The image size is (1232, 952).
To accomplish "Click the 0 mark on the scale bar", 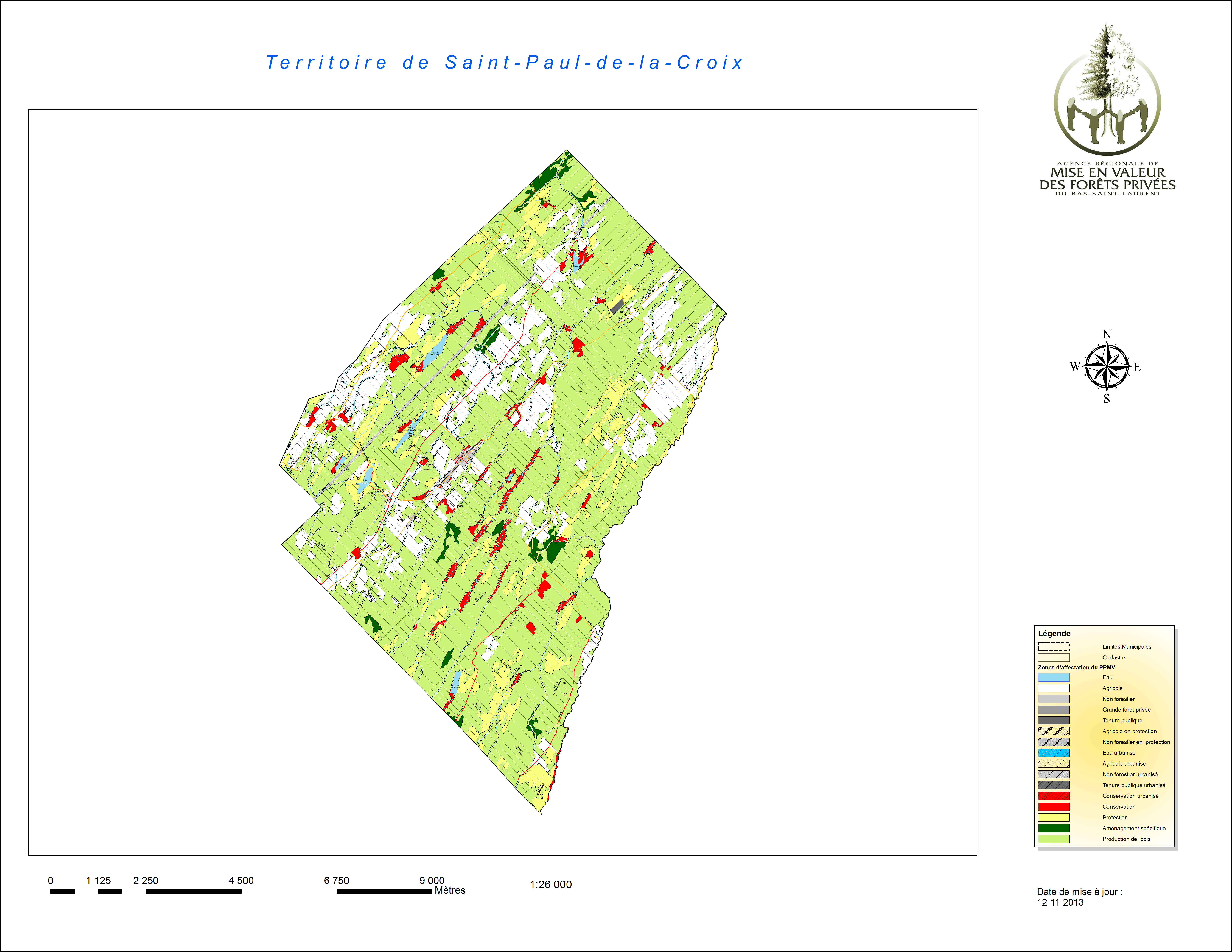I will click(x=51, y=880).
